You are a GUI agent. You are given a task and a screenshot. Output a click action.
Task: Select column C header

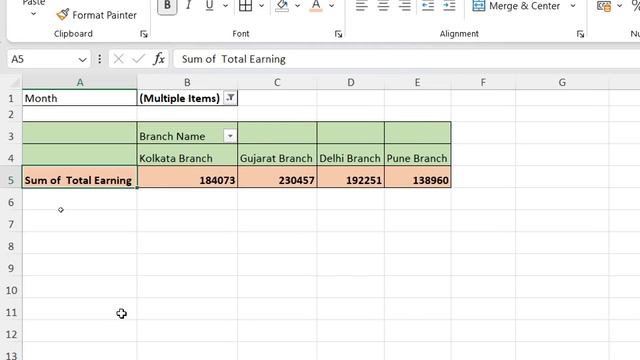[277, 82]
